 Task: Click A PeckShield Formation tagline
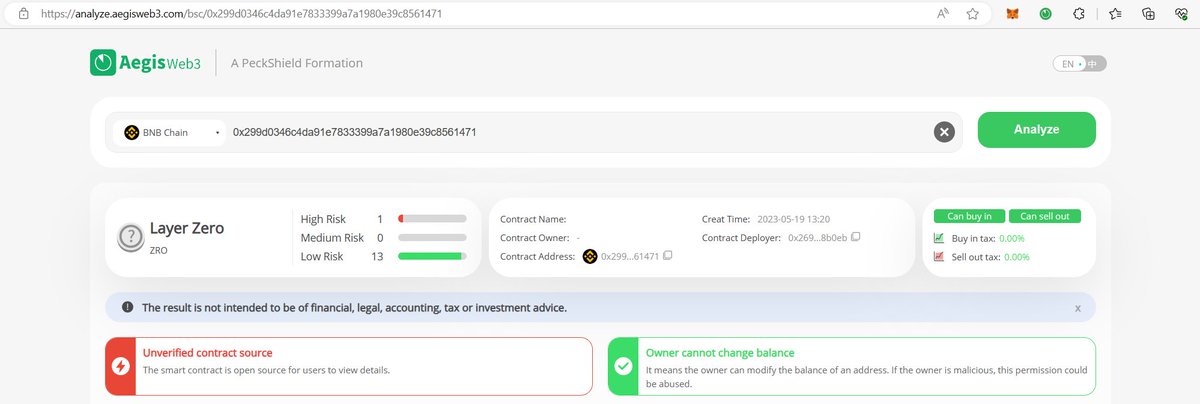(x=297, y=63)
